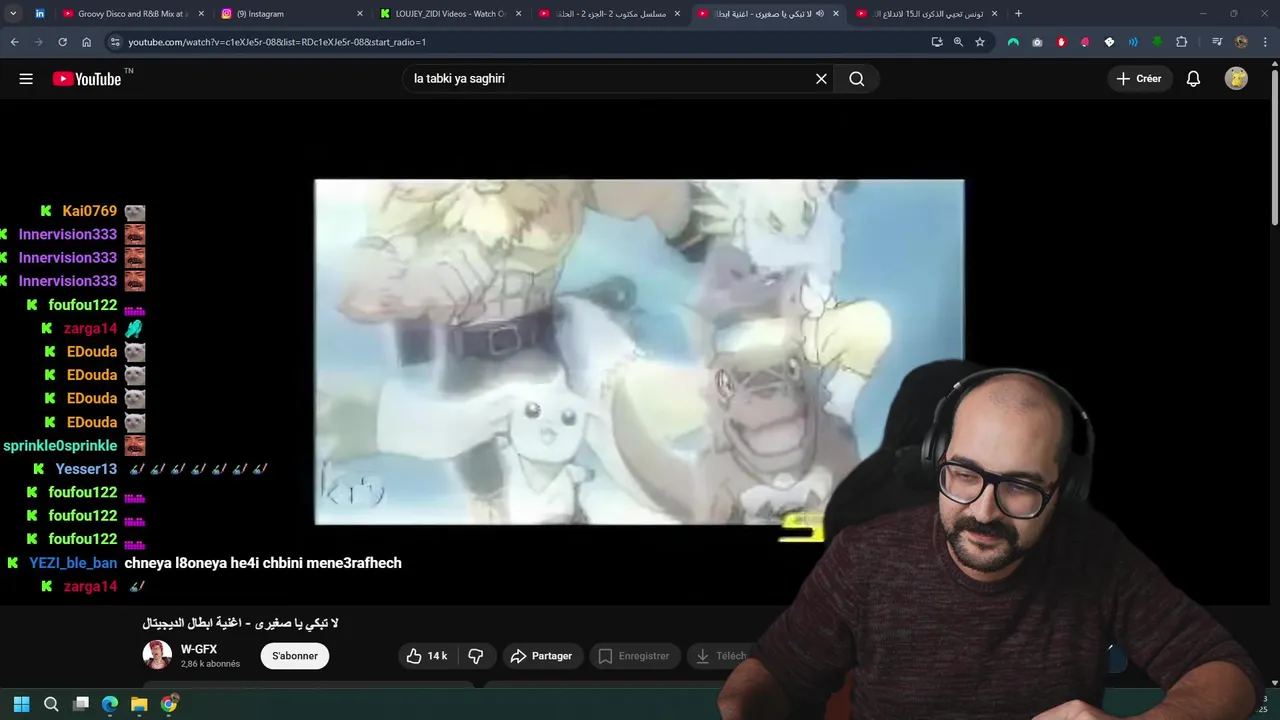This screenshot has width=1280, height=720.
Task: Go to the YouTube home logo
Action: pos(87,79)
